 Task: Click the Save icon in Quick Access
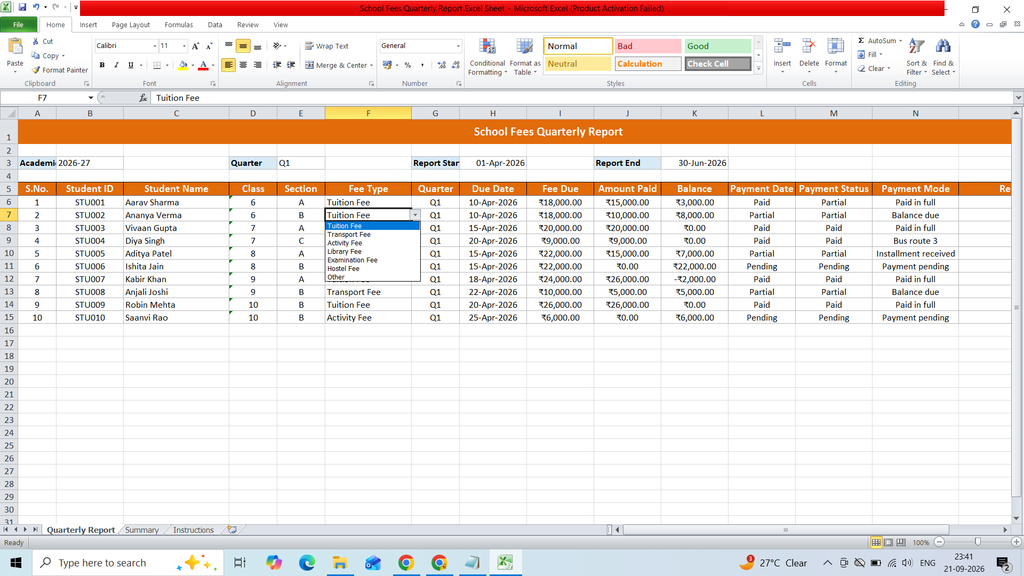[22, 7]
